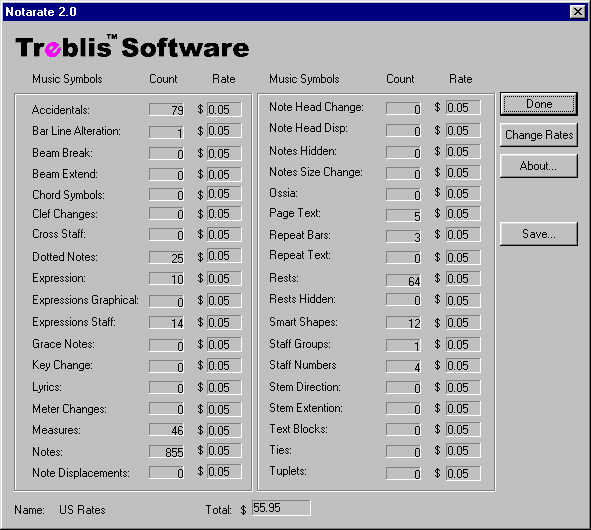Click the Chord Symbols rate field
Image resolution: width=591 pixels, height=530 pixels.
pyautogui.click(x=224, y=194)
